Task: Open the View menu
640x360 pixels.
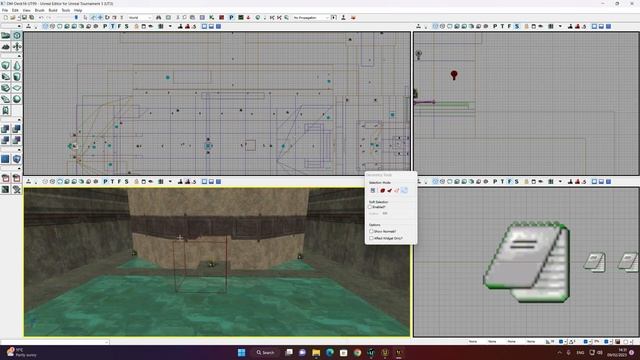Action: tap(27, 10)
